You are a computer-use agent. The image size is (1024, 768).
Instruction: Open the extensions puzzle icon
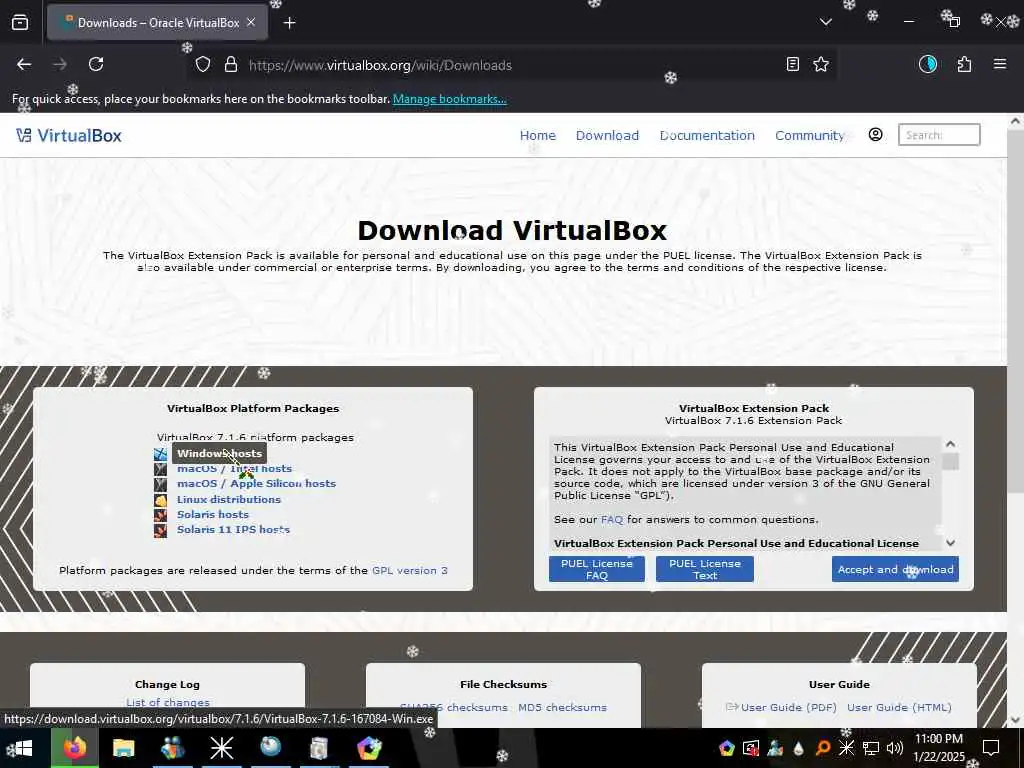click(x=964, y=64)
